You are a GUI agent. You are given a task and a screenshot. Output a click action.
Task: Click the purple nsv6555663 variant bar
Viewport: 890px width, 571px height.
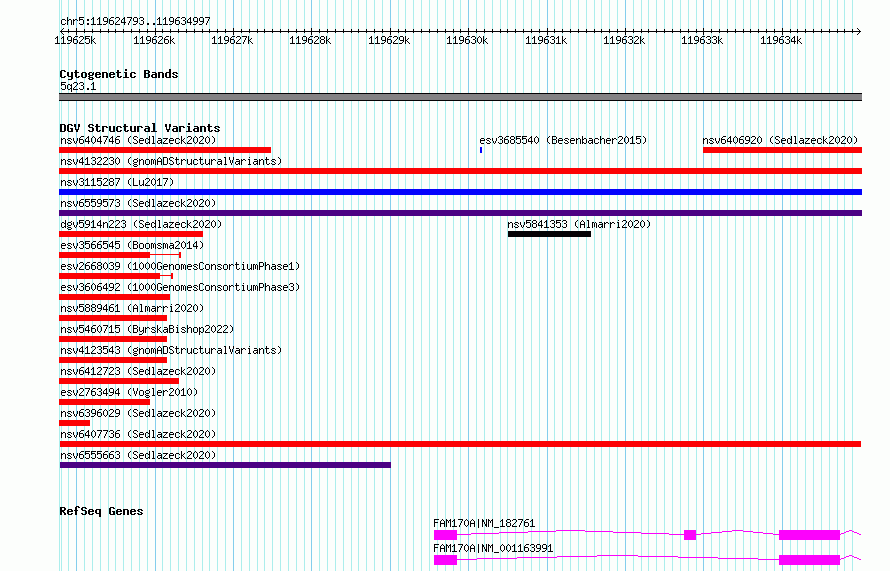[225, 465]
